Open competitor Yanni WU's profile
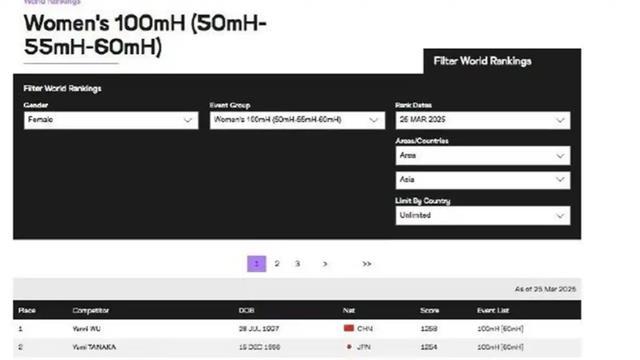This screenshot has width=640, height=360. [87, 329]
